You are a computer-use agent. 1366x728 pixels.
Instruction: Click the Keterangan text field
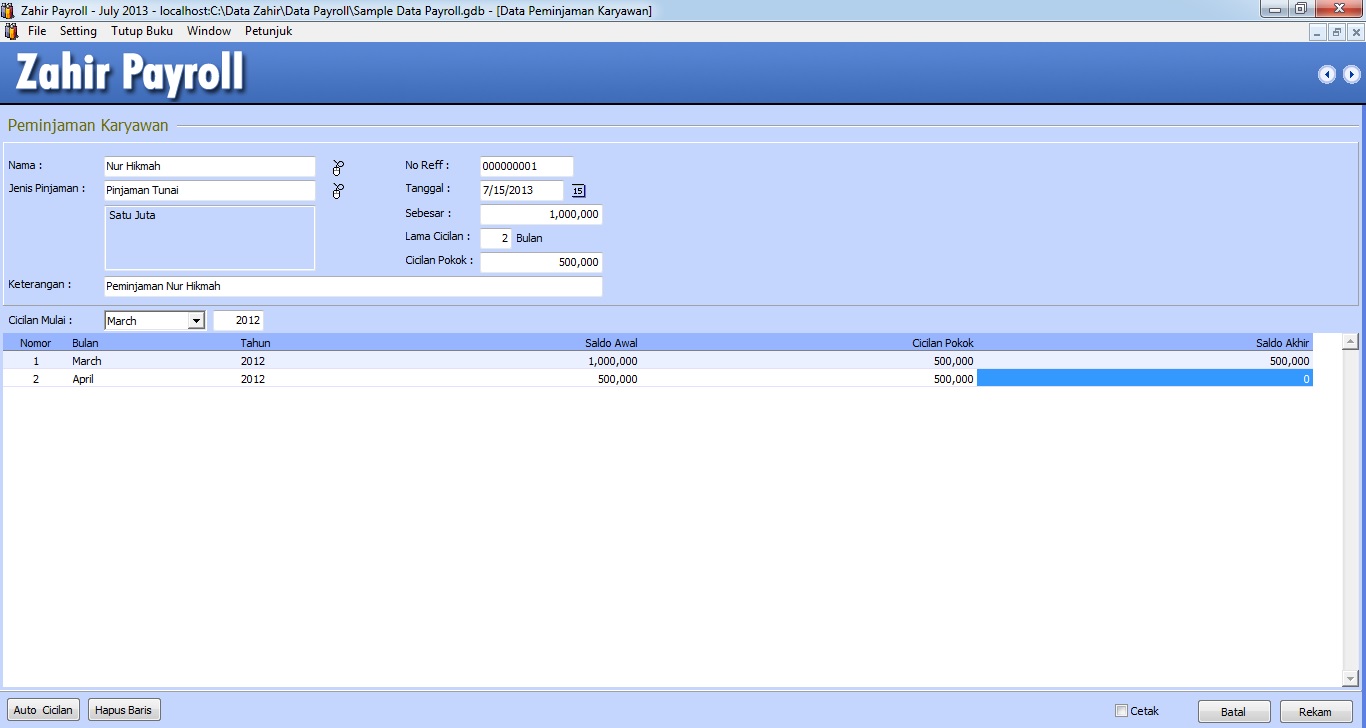click(353, 286)
